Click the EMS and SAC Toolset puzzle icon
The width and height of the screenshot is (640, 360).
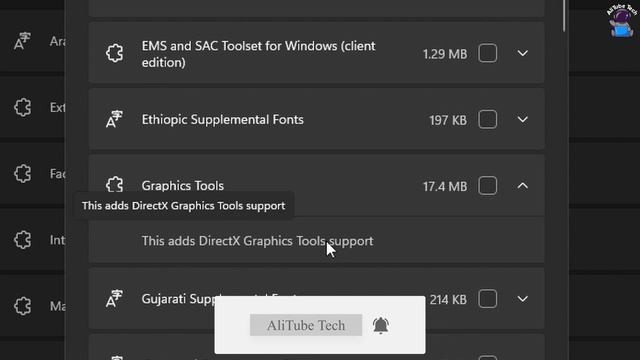click(114, 53)
